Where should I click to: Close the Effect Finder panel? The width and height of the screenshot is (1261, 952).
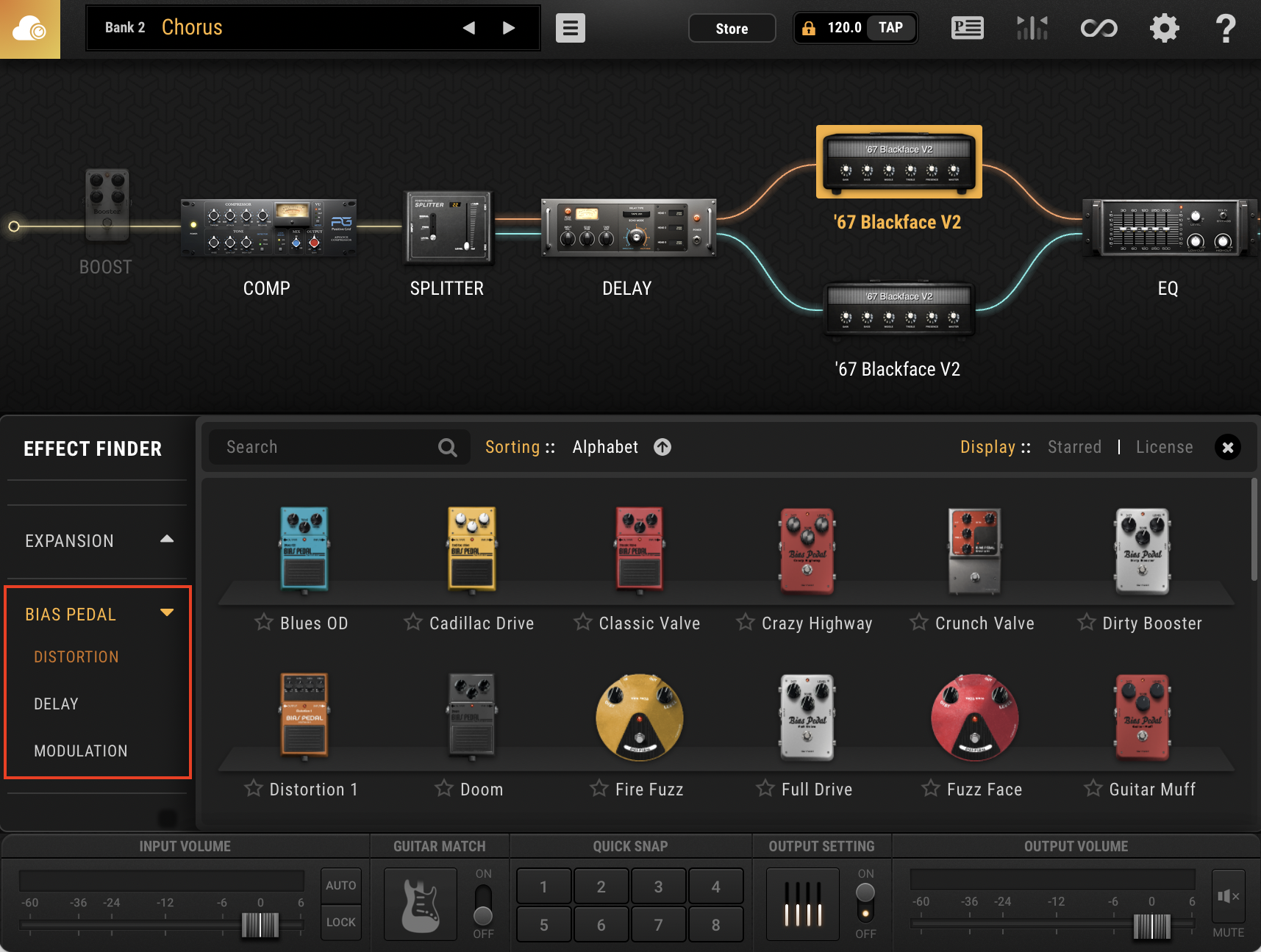(1227, 447)
